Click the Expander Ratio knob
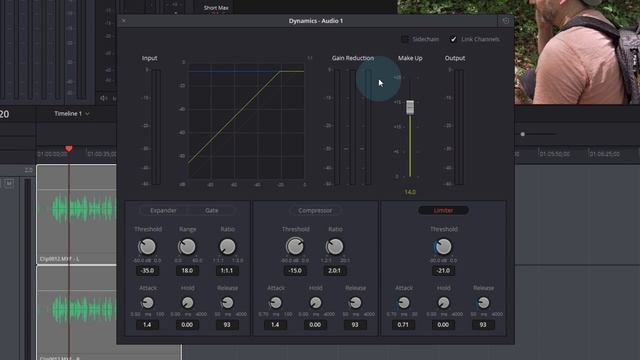640x360 pixels. coord(227,247)
